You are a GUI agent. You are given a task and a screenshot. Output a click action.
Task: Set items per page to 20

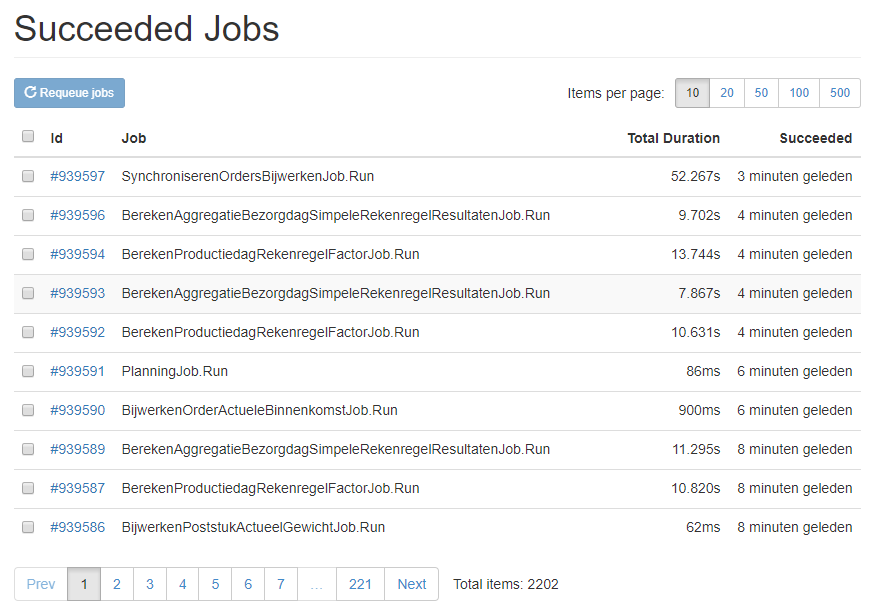click(x=727, y=93)
